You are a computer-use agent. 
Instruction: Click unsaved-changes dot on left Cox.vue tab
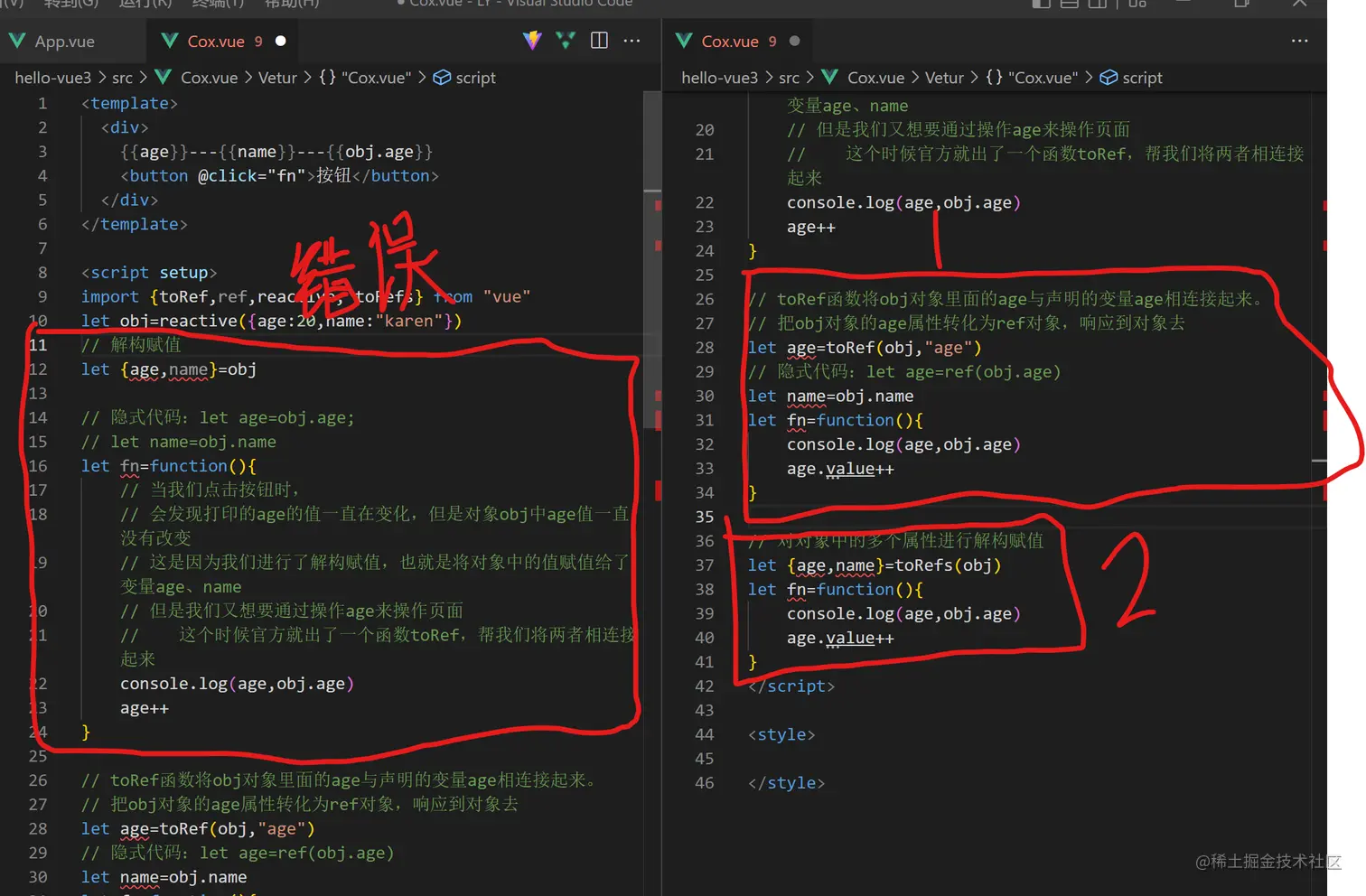pyautogui.click(x=280, y=41)
